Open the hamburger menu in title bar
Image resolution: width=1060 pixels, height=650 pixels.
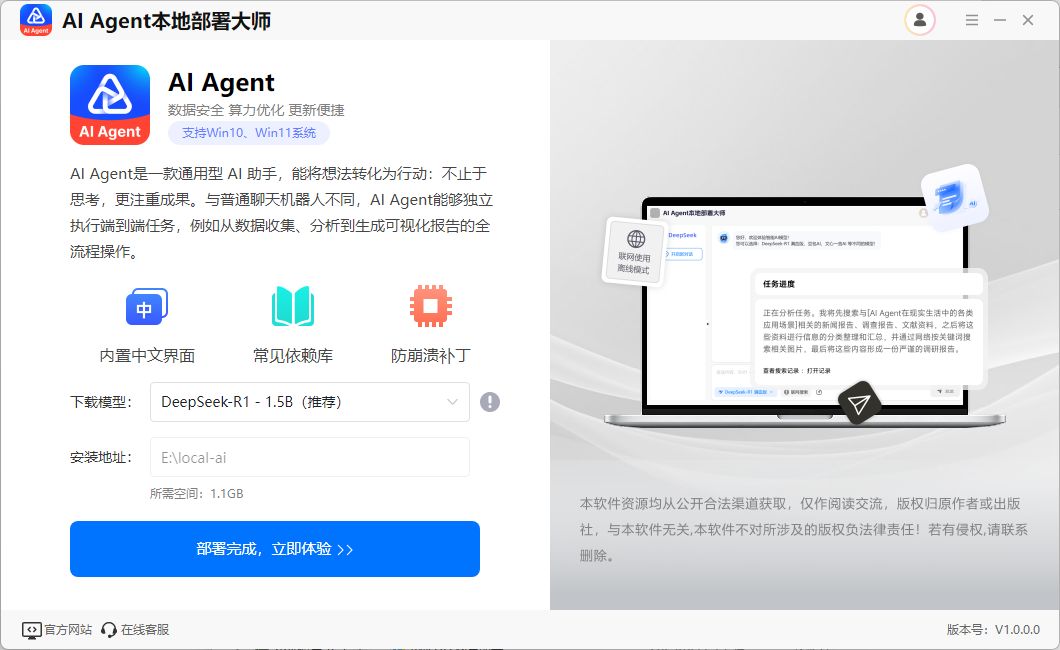tap(971, 20)
